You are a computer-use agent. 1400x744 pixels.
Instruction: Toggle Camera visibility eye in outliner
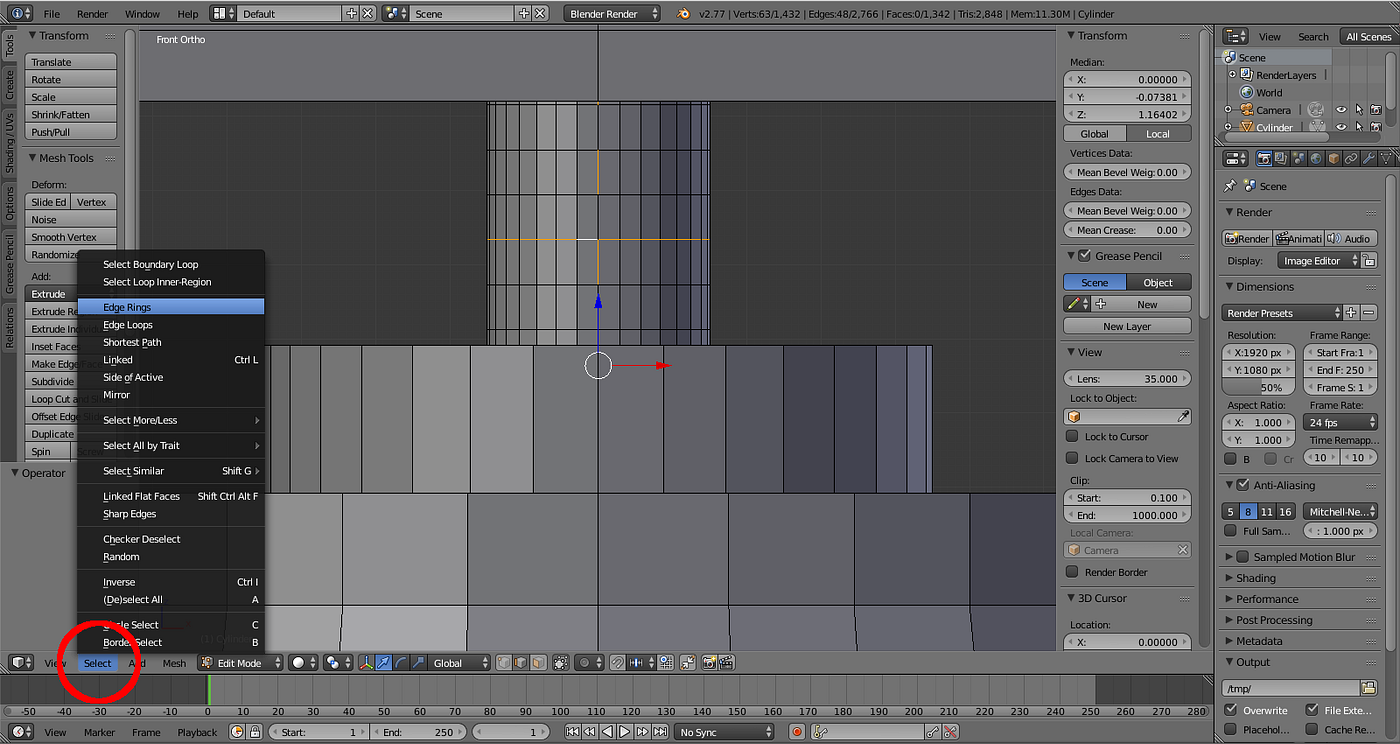[1341, 110]
